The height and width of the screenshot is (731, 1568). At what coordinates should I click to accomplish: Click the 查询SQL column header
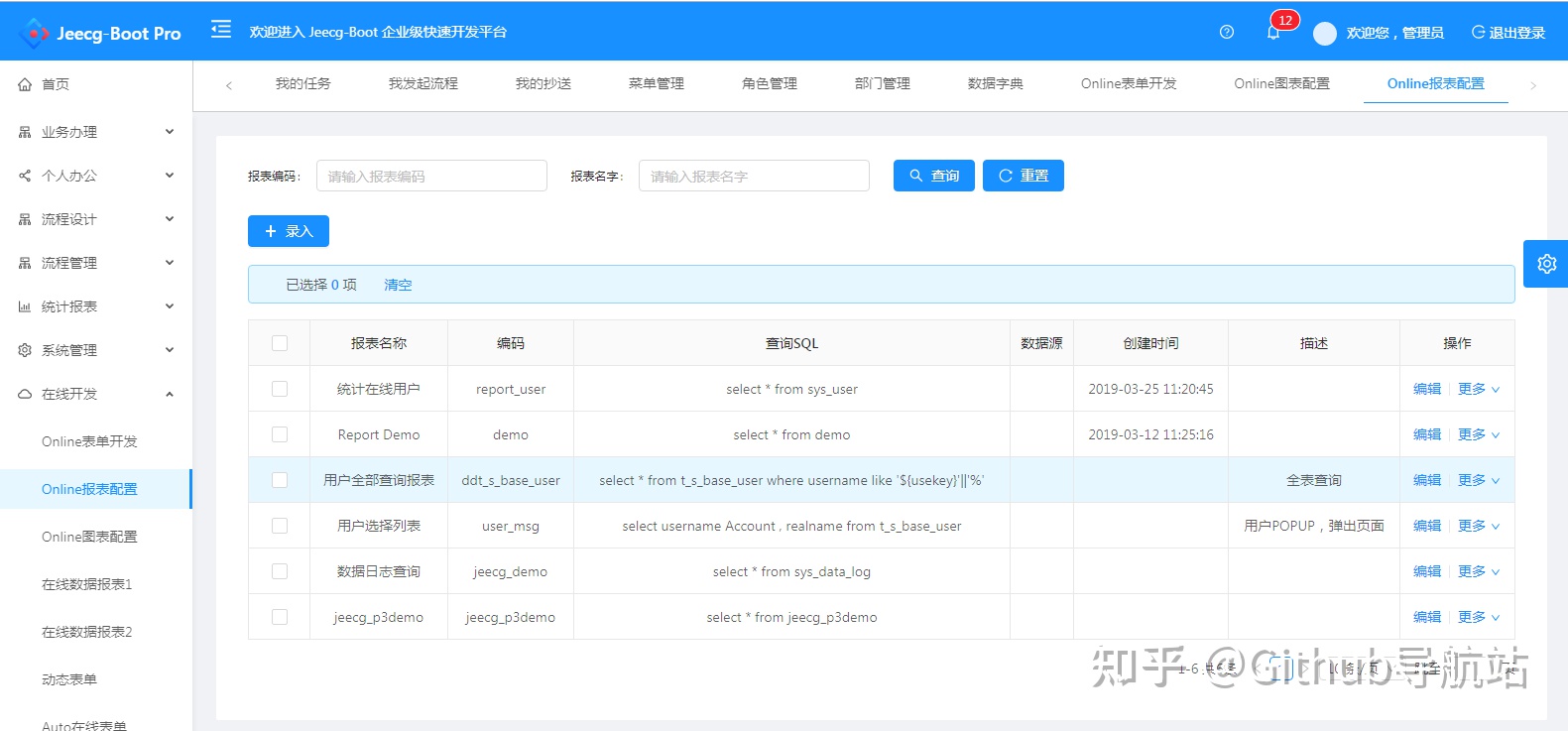(x=791, y=343)
